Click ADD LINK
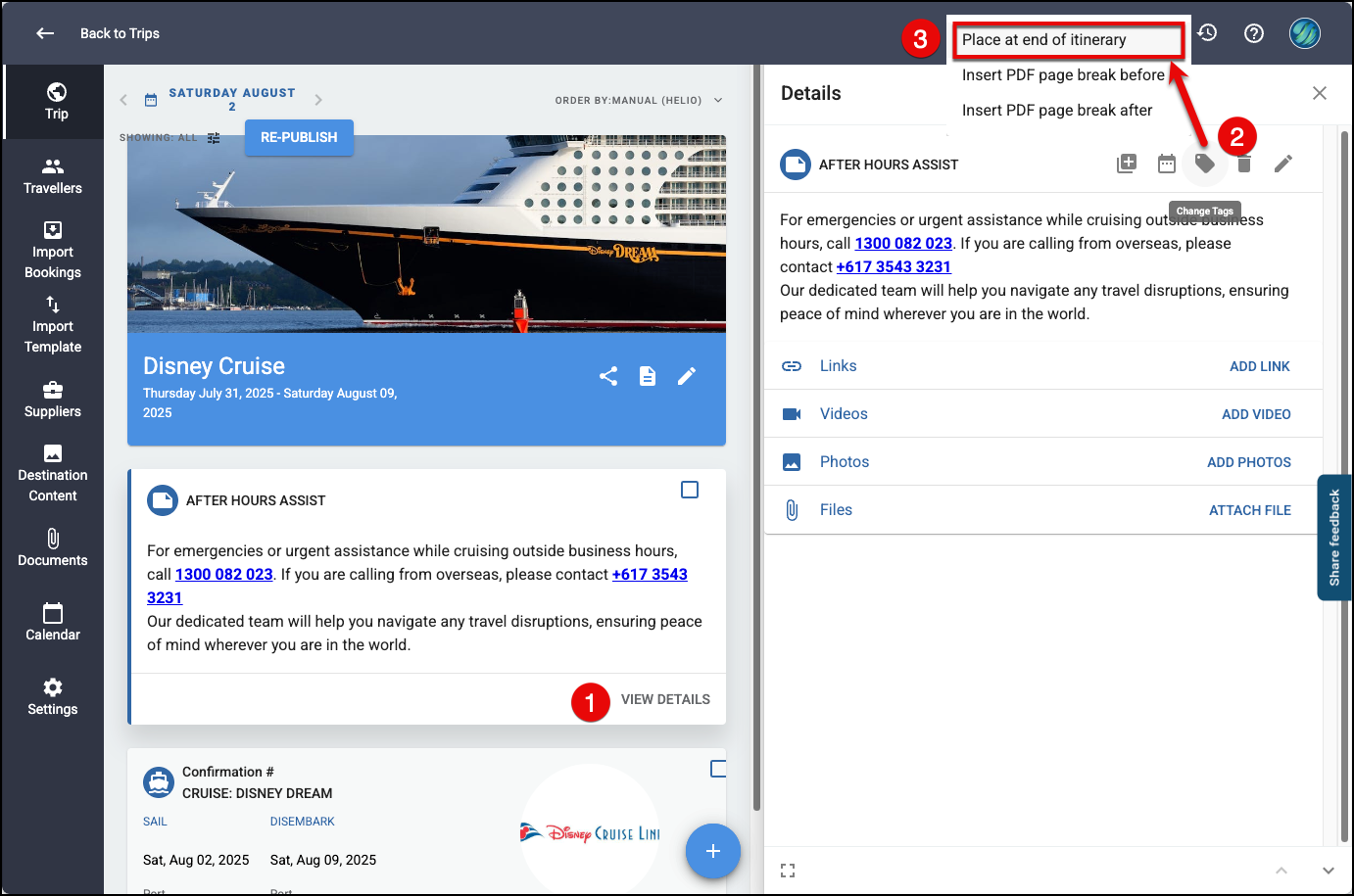1354x896 pixels. (x=1260, y=366)
